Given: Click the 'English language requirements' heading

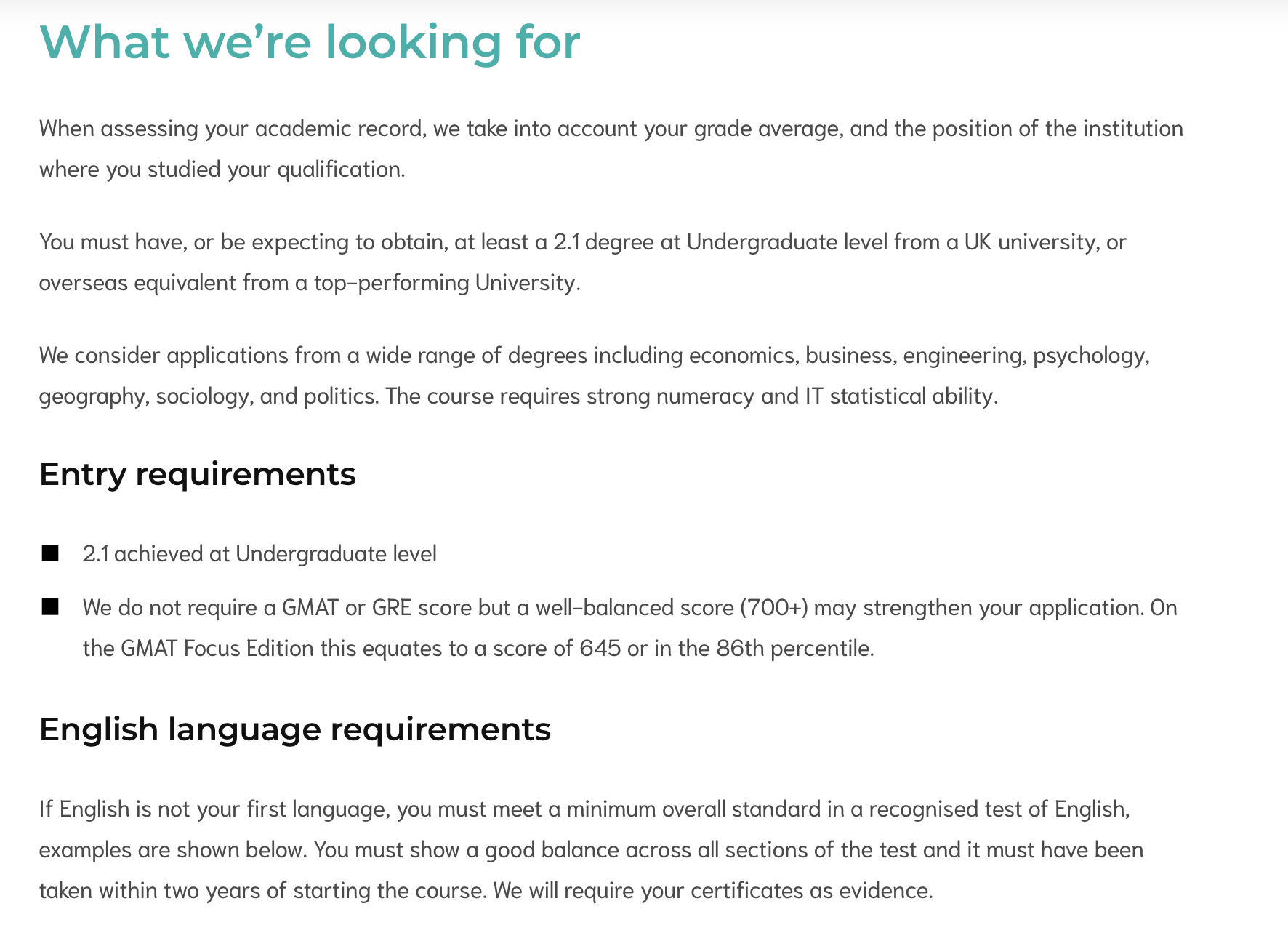Looking at the screenshot, I should pos(295,729).
